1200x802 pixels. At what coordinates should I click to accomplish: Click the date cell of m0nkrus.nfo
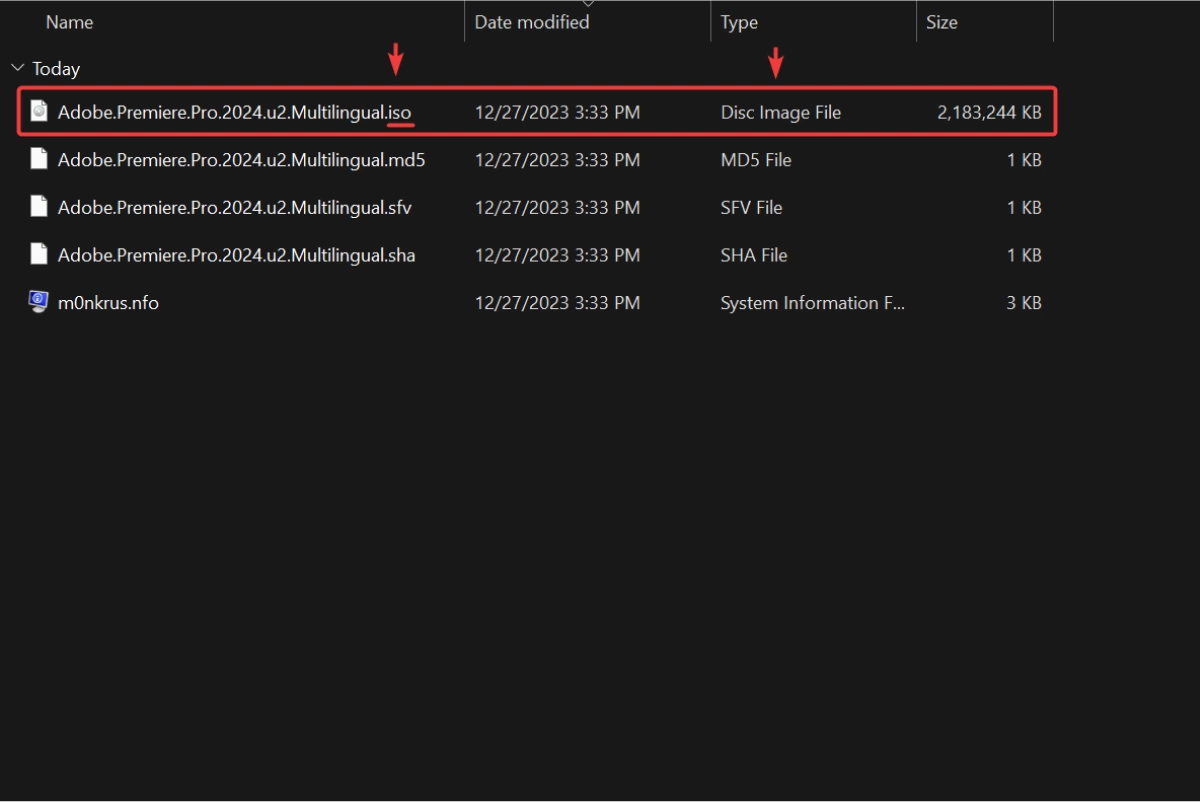557,303
